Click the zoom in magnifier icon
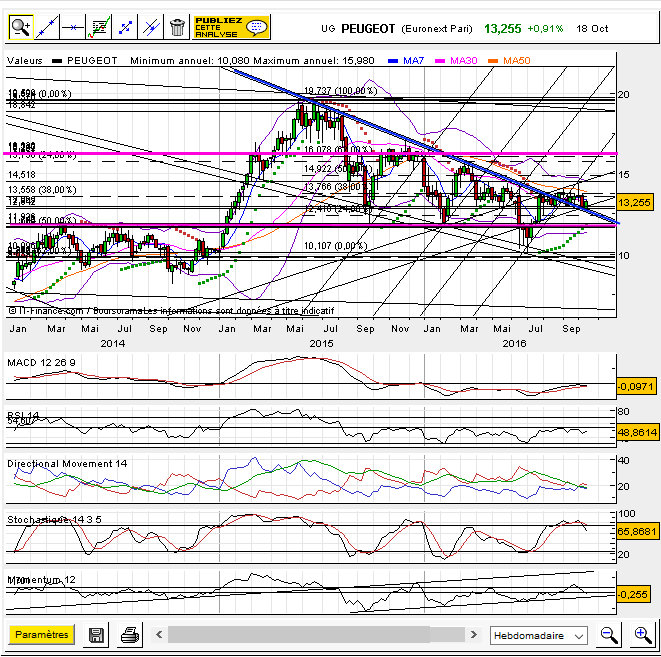 click(643, 635)
